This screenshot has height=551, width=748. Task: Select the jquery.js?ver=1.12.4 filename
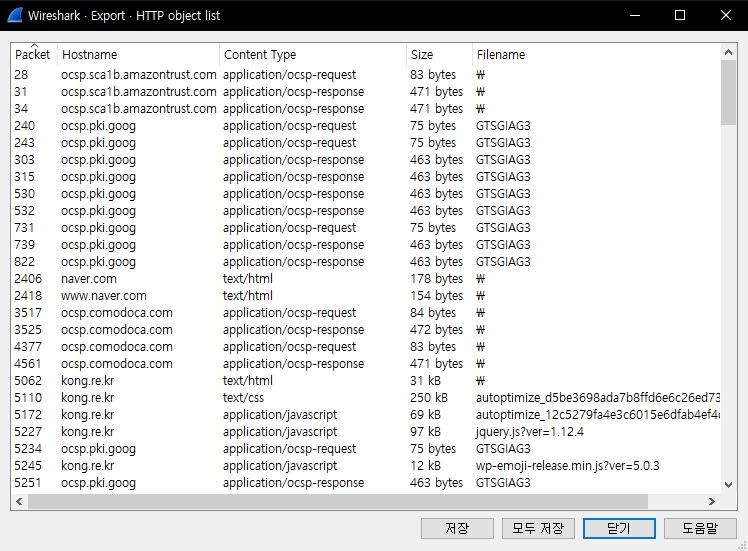[530, 432]
